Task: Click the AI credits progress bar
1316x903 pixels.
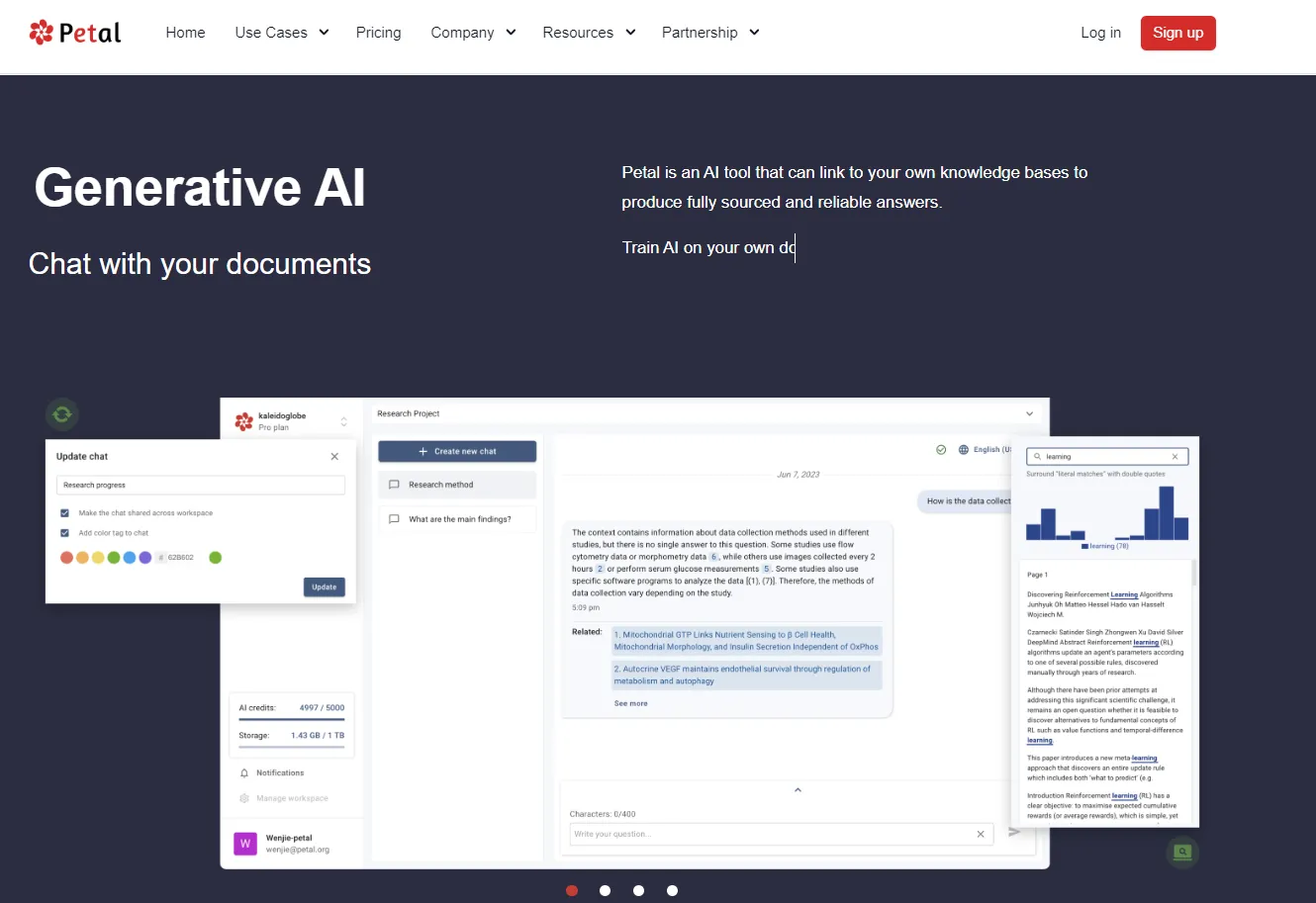Action: click(292, 719)
